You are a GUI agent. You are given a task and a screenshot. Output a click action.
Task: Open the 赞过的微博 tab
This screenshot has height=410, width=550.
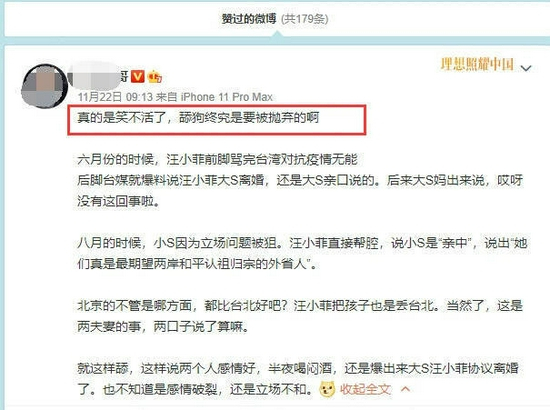249,19
